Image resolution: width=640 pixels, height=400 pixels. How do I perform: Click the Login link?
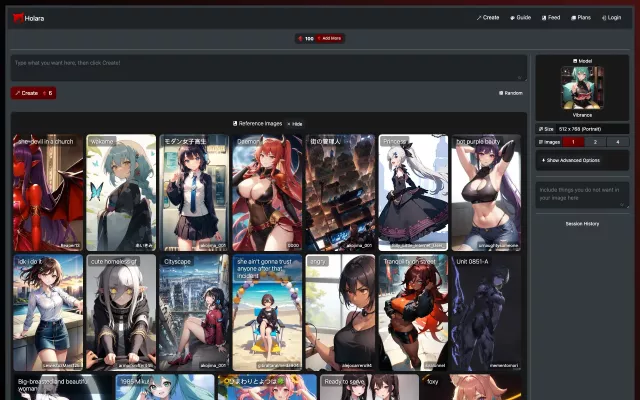[611, 17]
